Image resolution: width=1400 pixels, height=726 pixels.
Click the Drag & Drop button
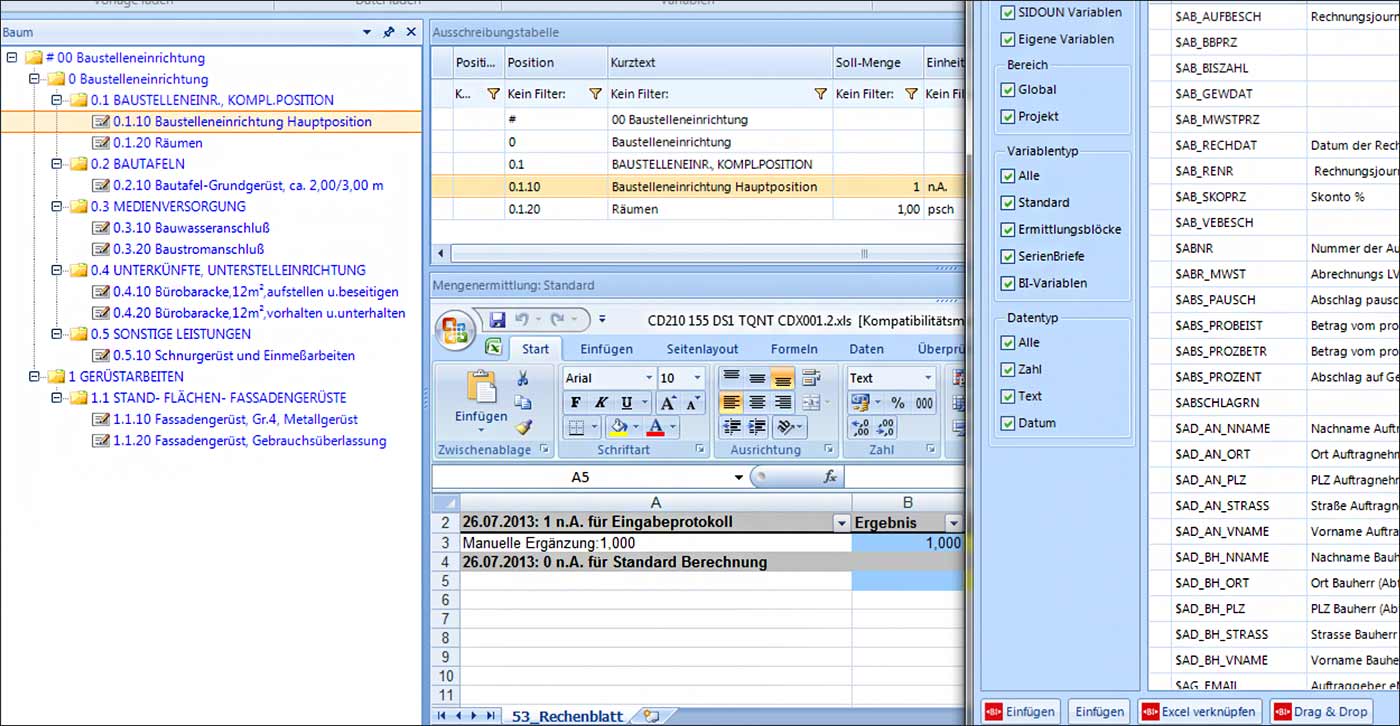tap(1321, 711)
